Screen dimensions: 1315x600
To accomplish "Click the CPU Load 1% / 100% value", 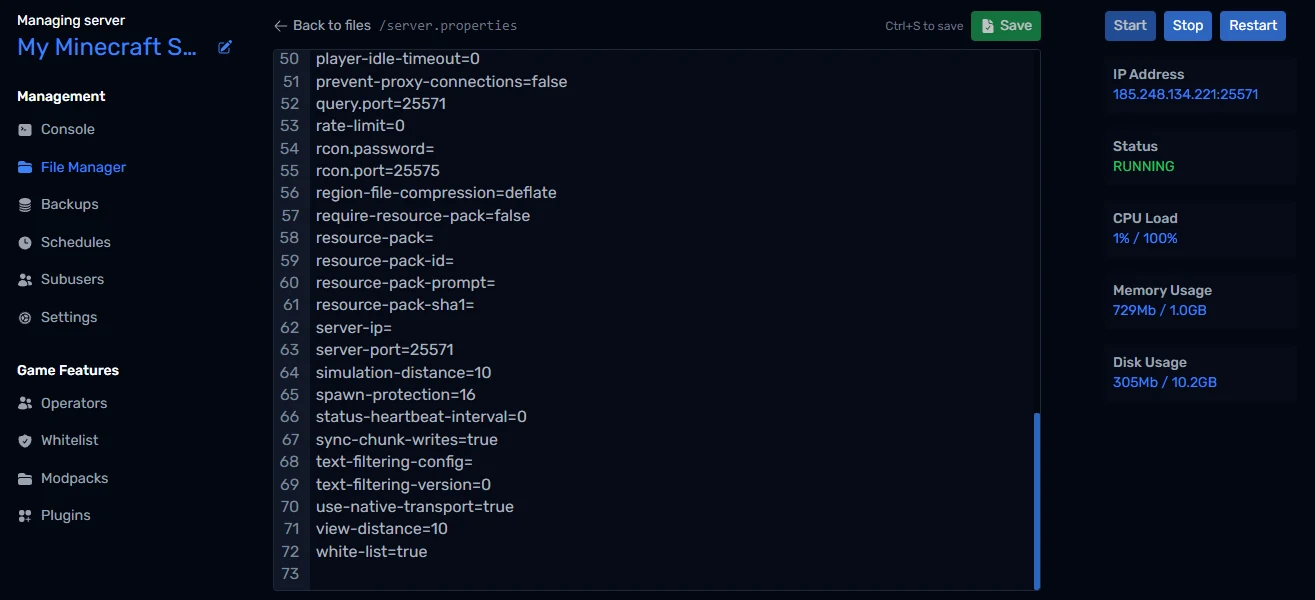I will 1145,239.
